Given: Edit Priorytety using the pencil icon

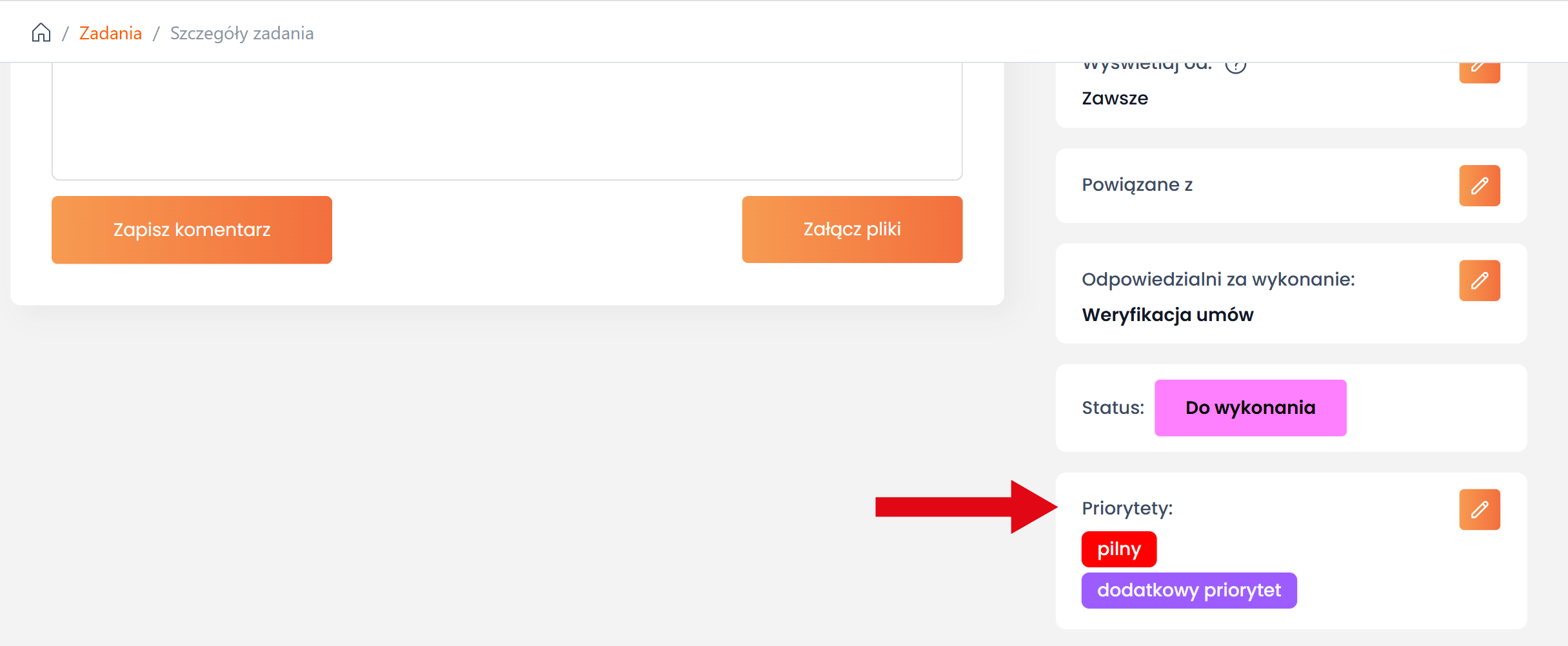Looking at the screenshot, I should pos(1479,509).
